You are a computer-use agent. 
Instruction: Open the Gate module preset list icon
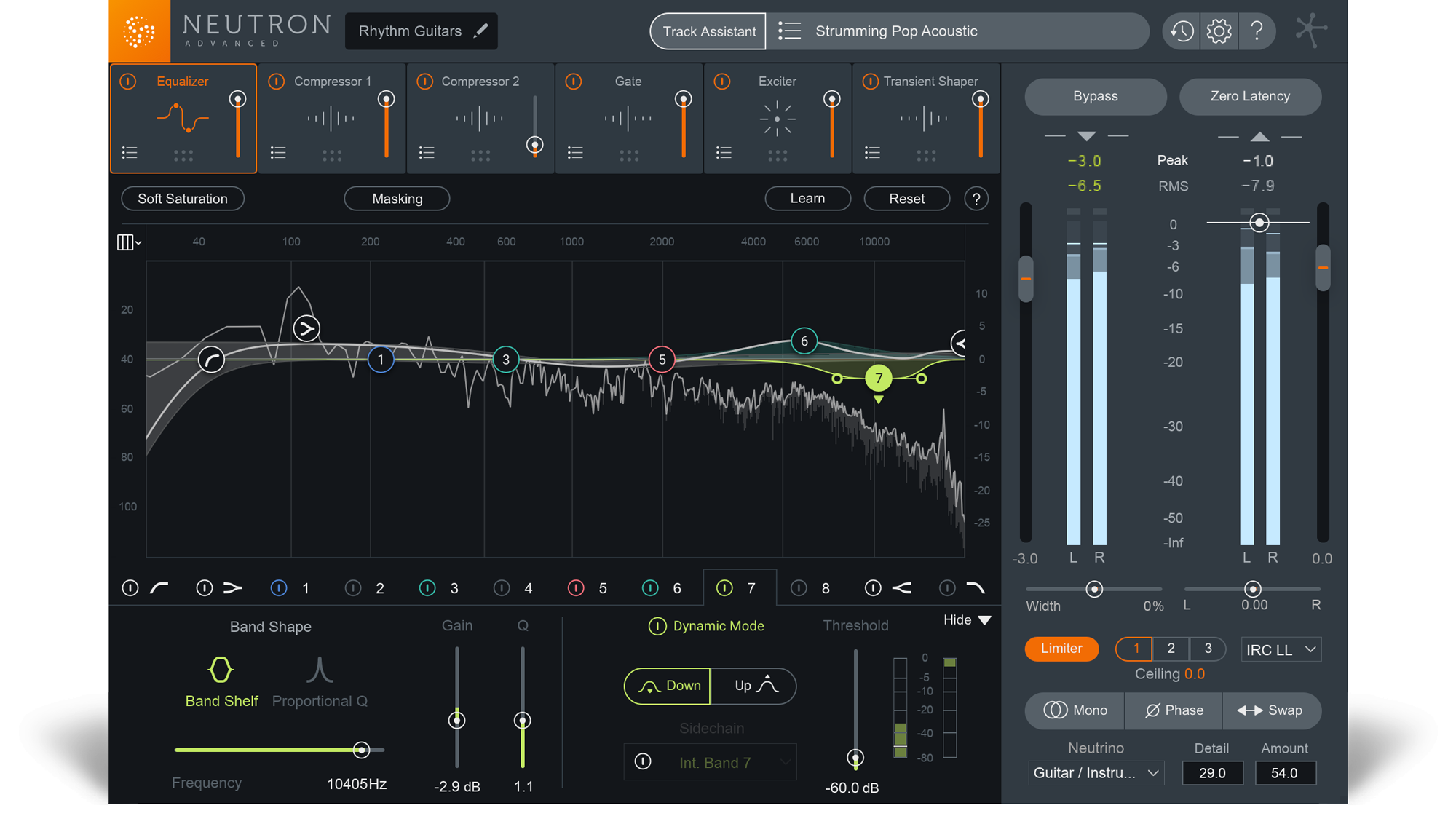pos(575,153)
